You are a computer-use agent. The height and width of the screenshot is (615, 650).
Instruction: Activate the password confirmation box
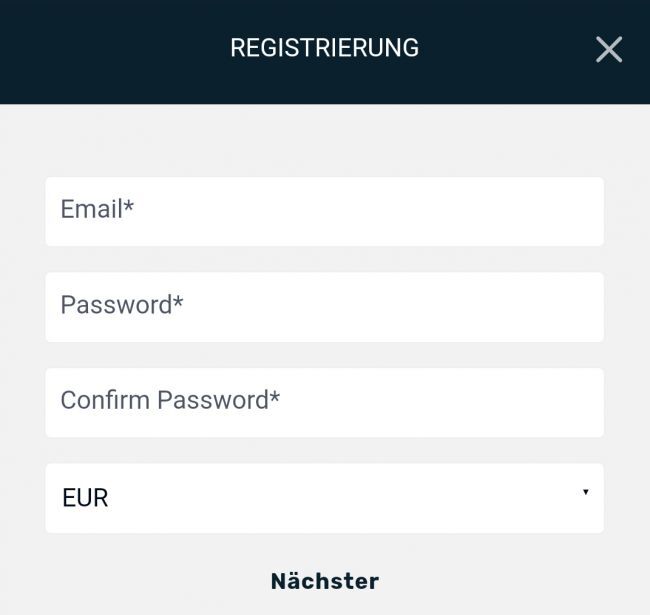[x=324, y=402]
